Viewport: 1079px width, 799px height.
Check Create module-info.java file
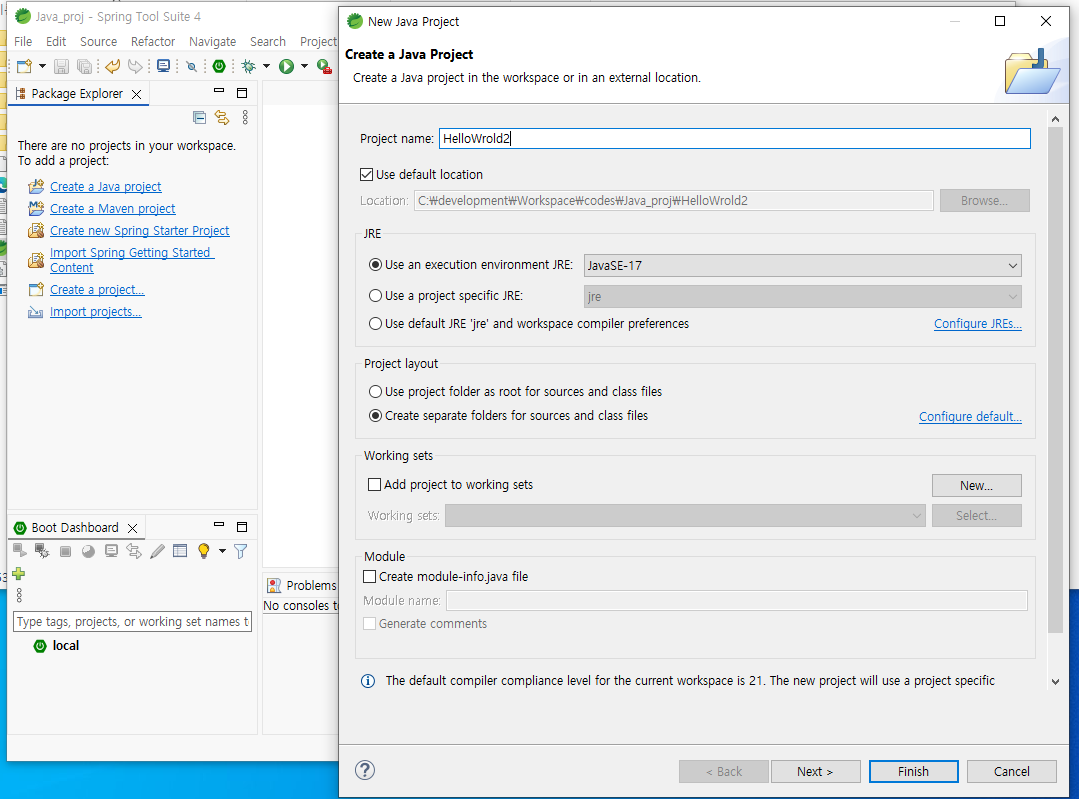click(x=370, y=577)
